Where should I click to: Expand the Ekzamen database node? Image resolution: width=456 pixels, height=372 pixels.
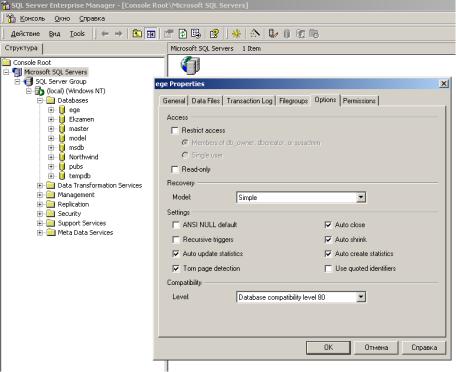click(x=51, y=119)
